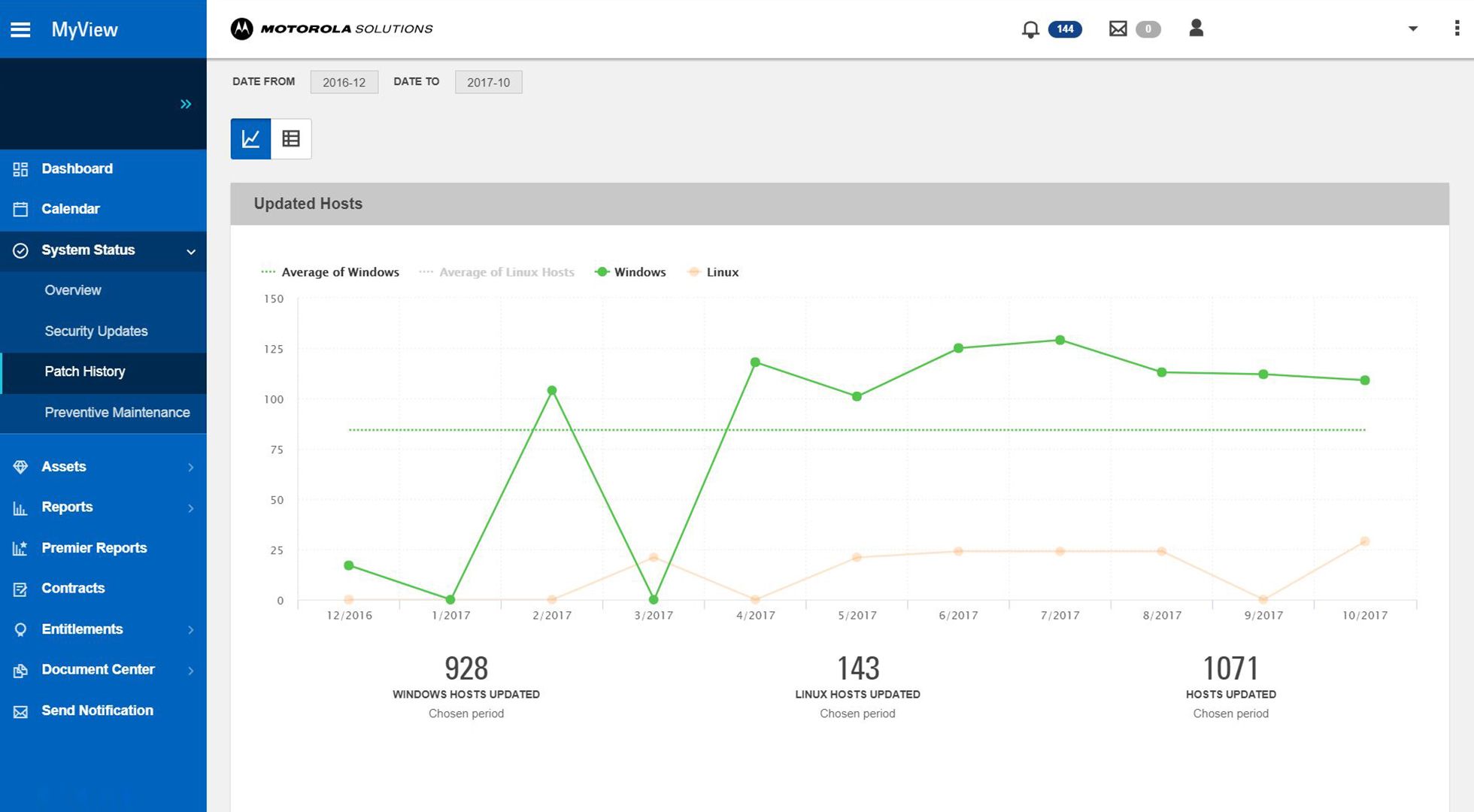Open the account dropdown arrow in header

tap(1412, 29)
